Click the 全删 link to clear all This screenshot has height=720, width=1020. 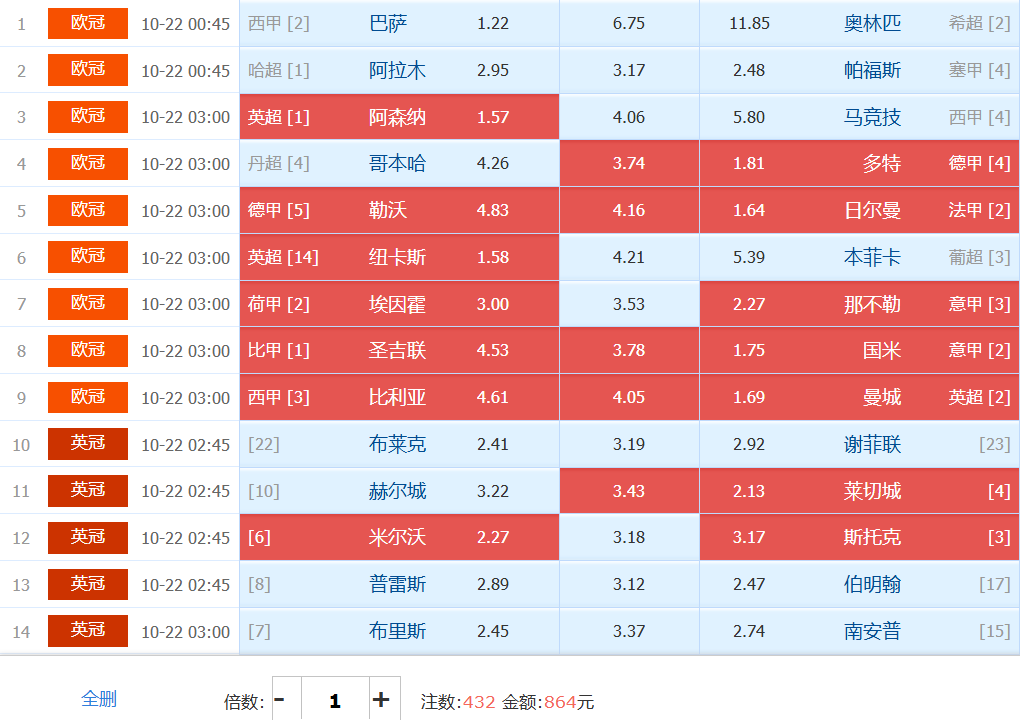pos(98,699)
